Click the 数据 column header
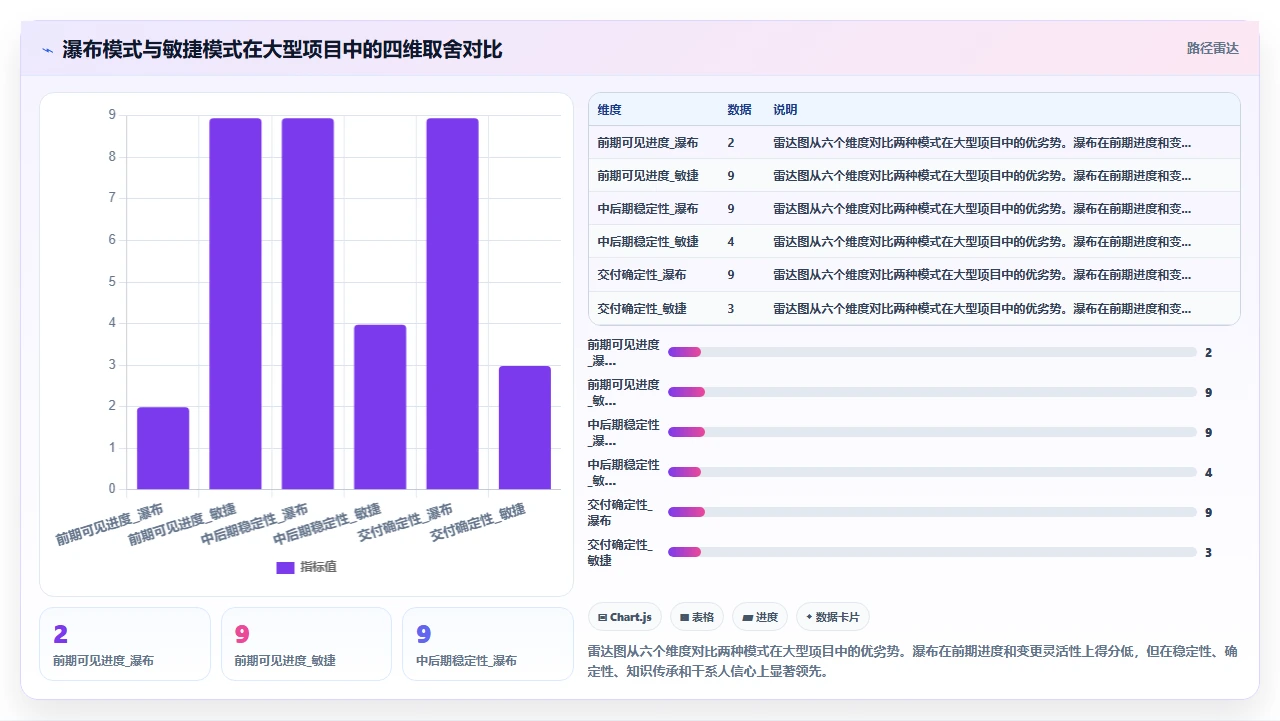 (x=739, y=110)
